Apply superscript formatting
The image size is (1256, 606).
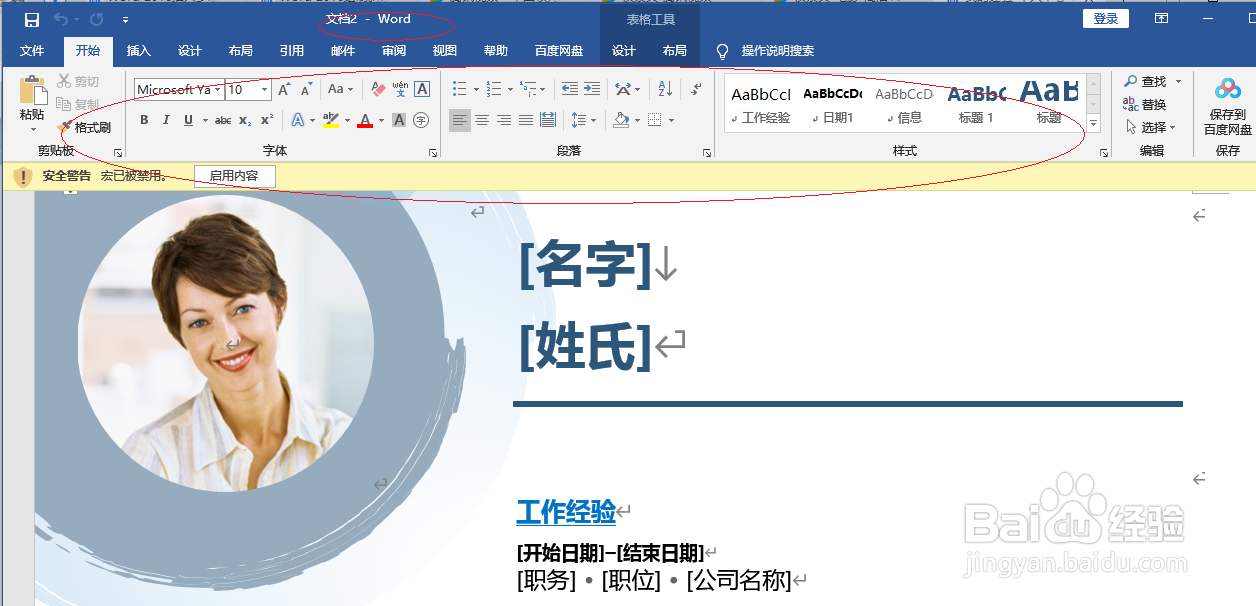point(266,120)
